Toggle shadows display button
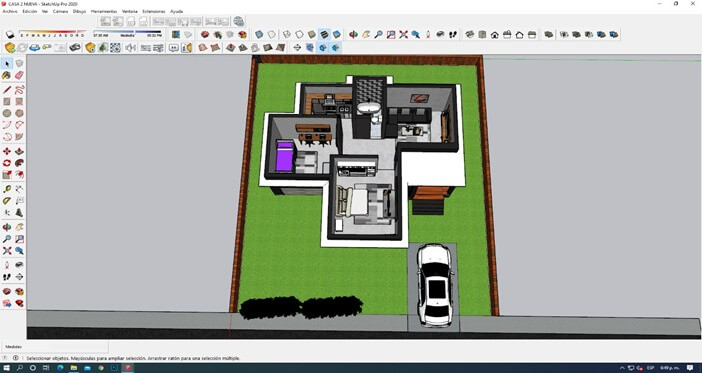 pos(10,34)
